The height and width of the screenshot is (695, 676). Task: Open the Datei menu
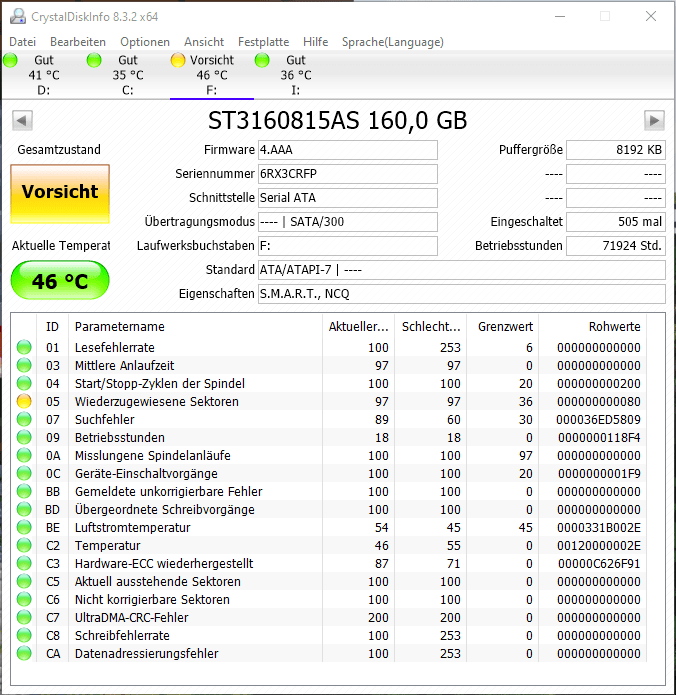point(23,42)
